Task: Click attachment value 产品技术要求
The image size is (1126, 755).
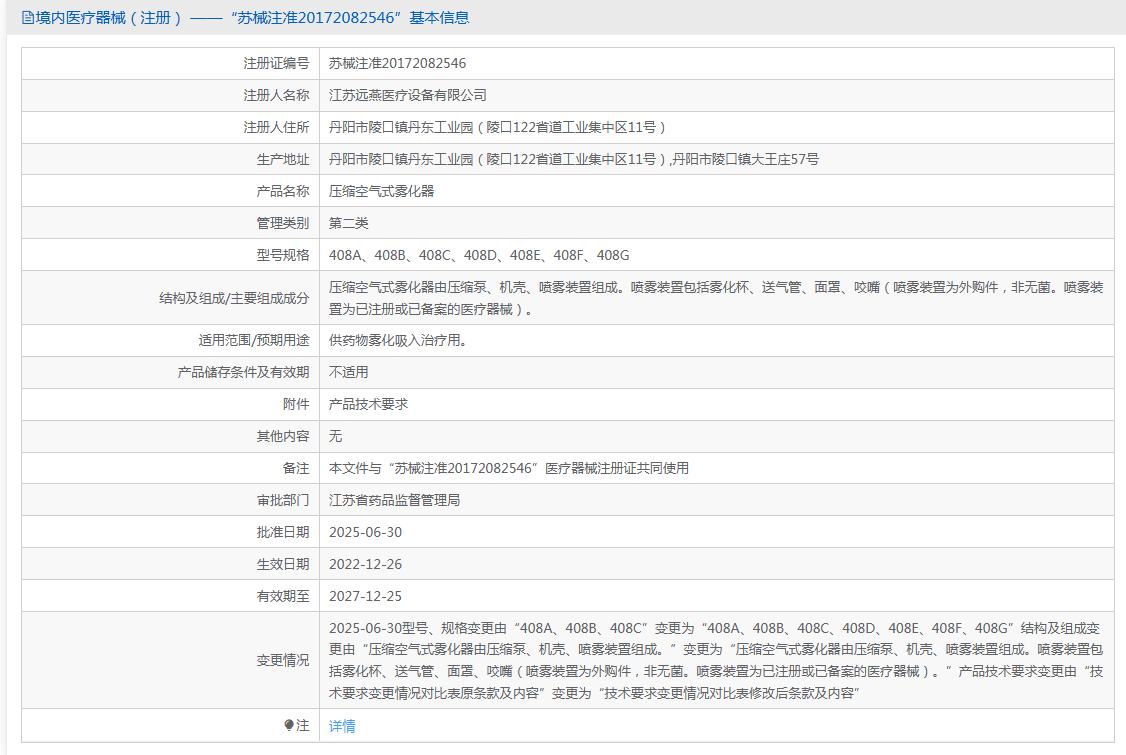Action: 368,404
